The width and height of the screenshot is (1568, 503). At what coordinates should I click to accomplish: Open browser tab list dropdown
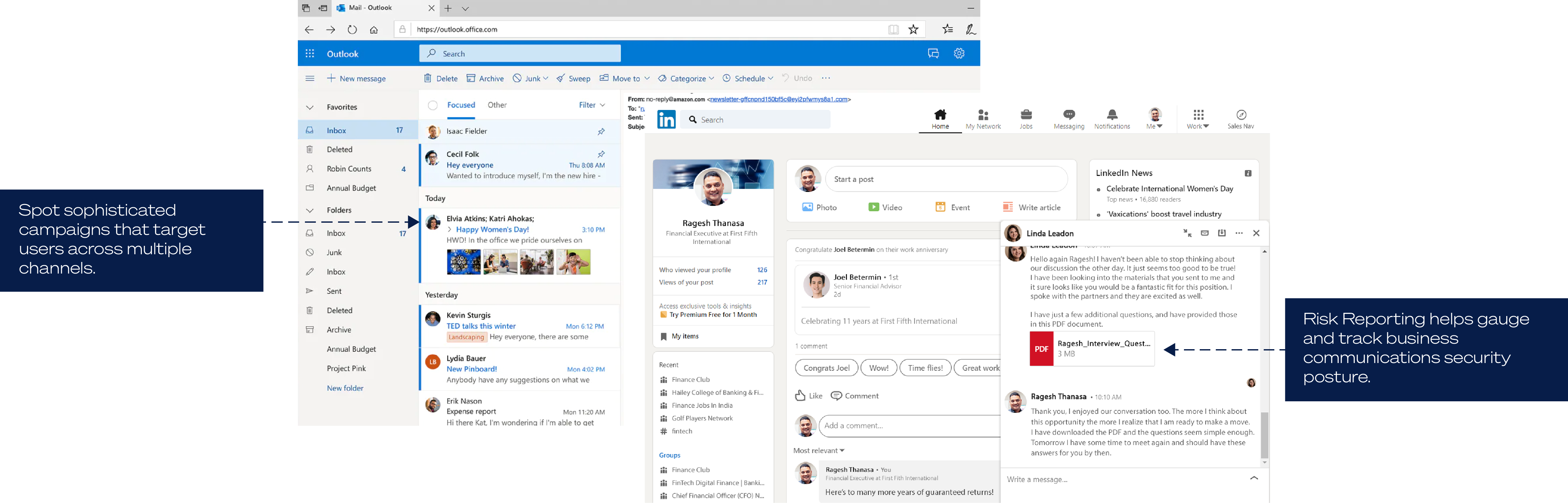click(465, 8)
